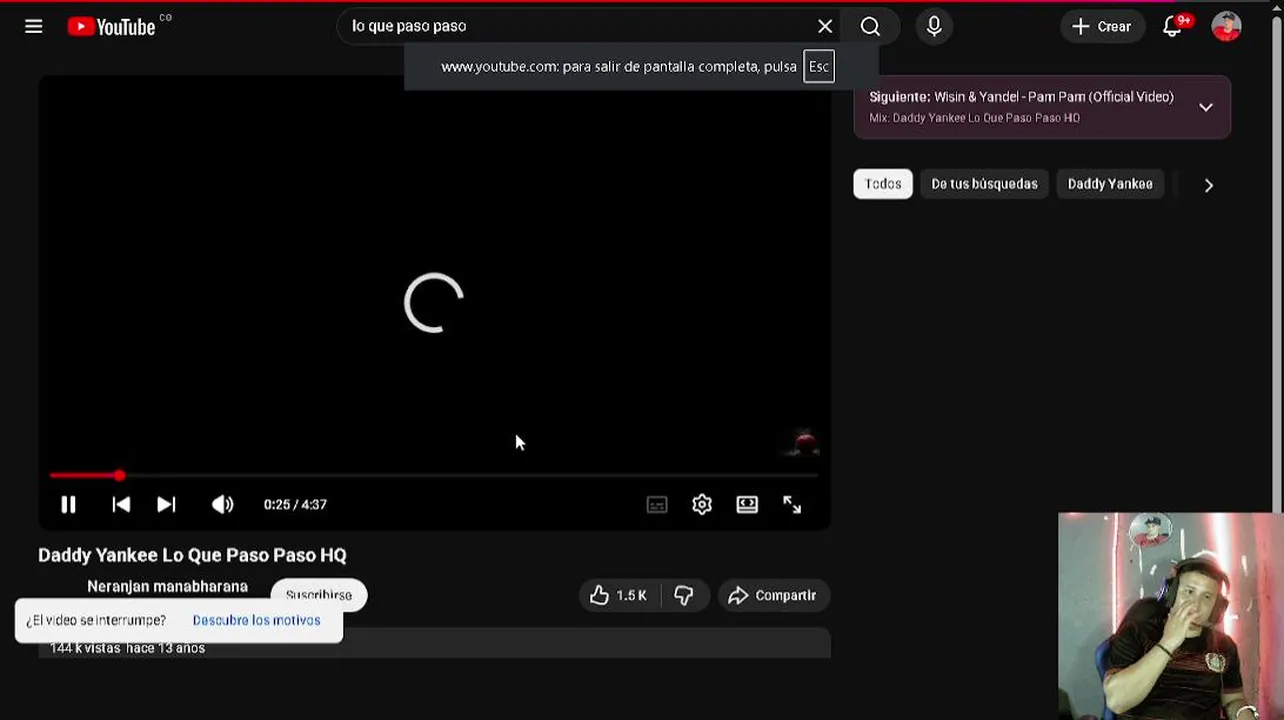Open the notifications bell
This screenshot has width=1284, height=720.
[x=1173, y=27]
